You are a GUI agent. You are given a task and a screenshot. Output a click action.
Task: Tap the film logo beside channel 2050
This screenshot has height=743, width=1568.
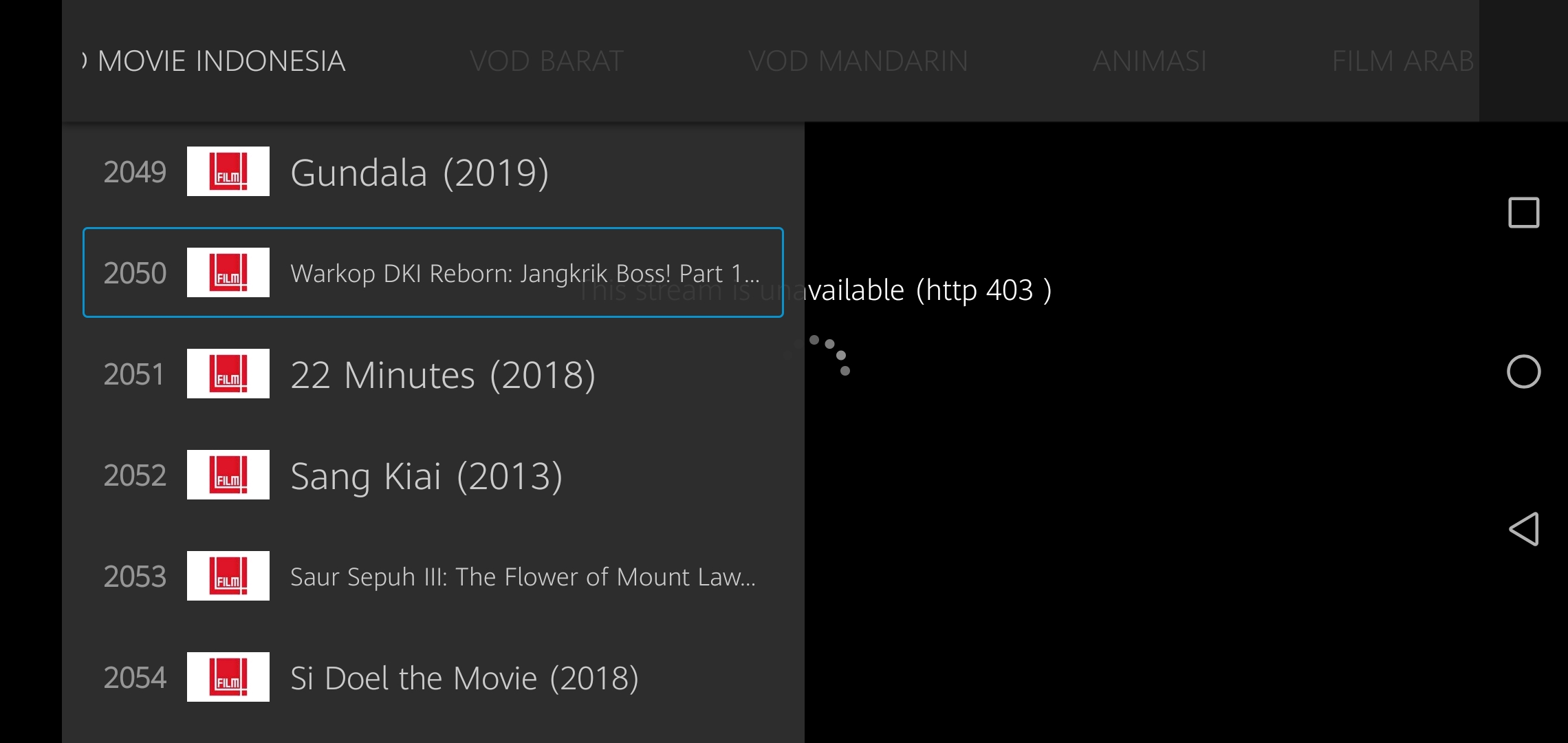tap(228, 272)
